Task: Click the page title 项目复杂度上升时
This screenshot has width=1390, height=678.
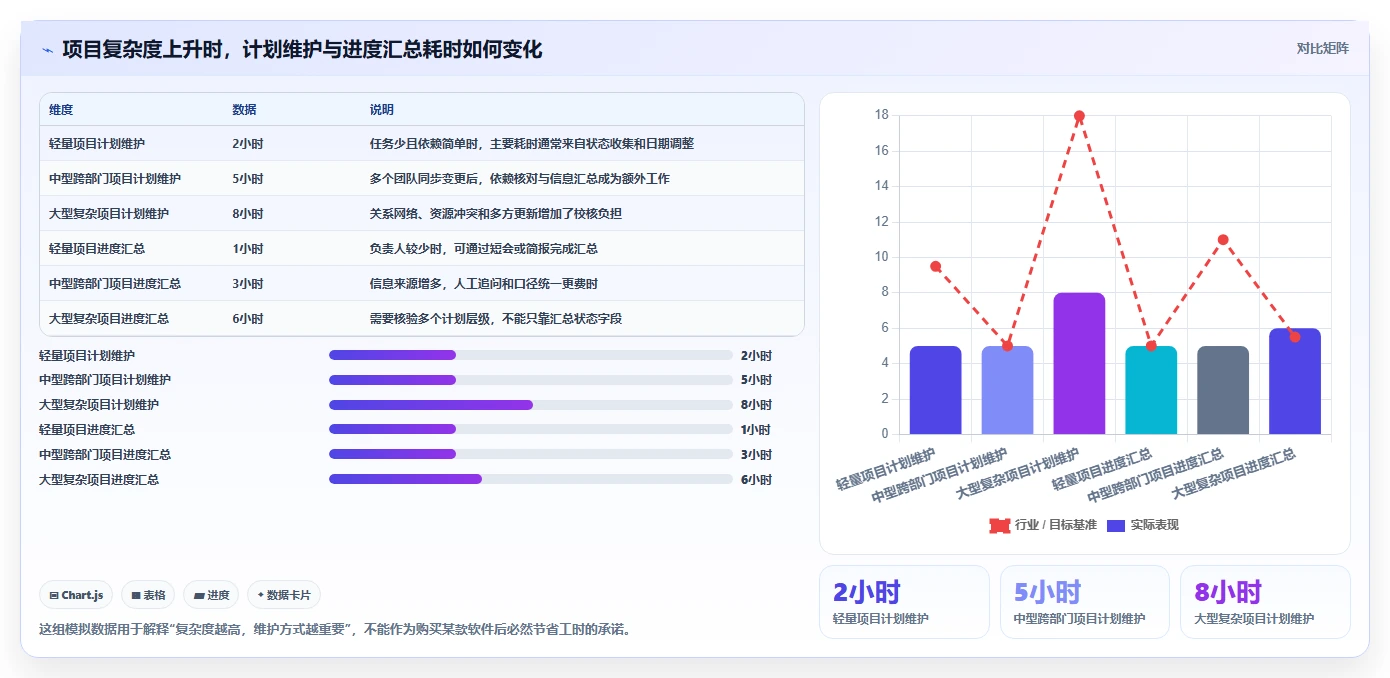Action: 302,49
